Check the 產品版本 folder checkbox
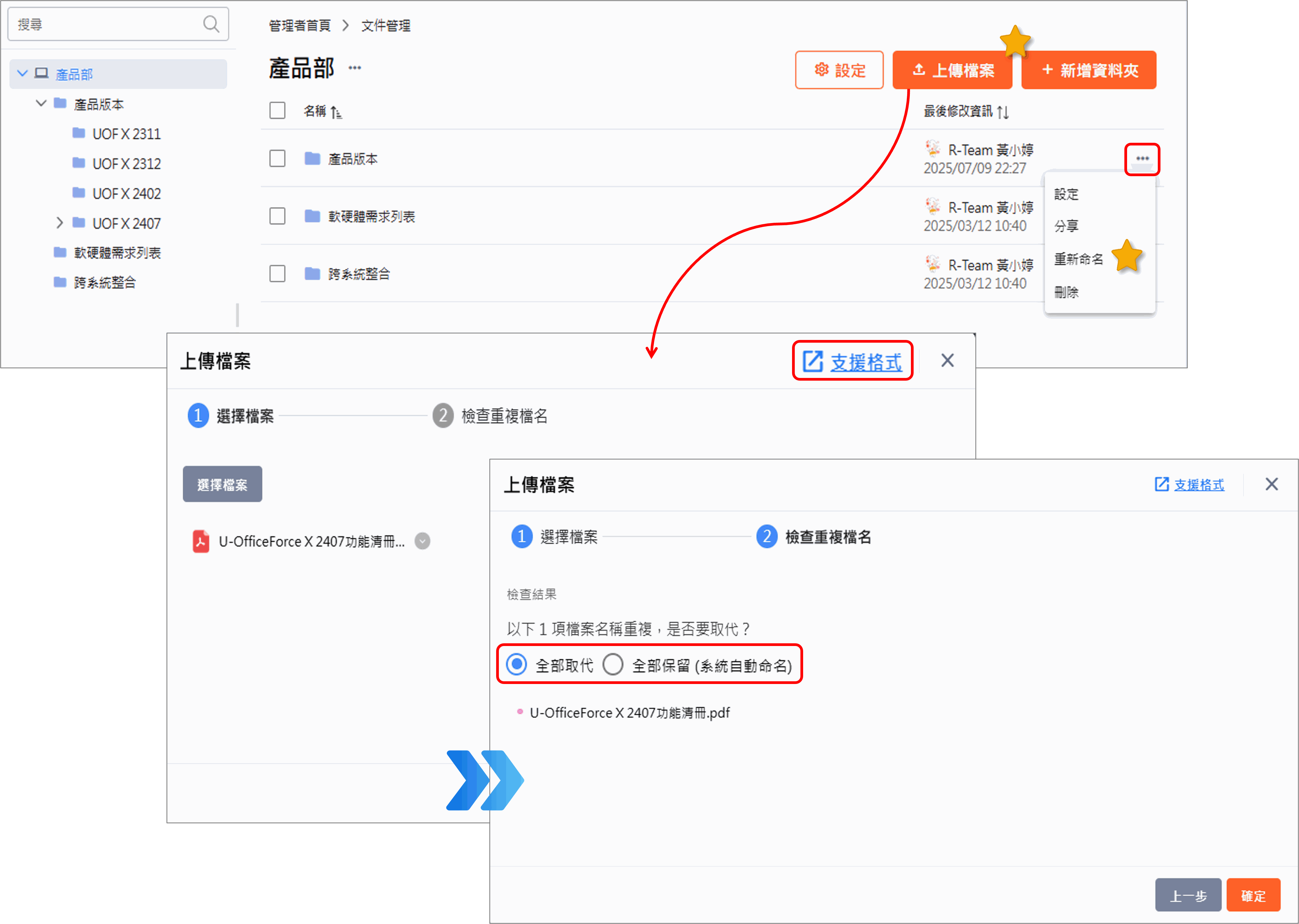Screen dimensions: 1299x924 pyautogui.click(x=277, y=158)
